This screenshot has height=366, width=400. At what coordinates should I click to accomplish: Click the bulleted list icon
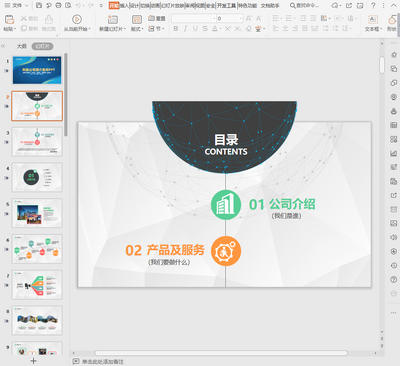(276, 18)
